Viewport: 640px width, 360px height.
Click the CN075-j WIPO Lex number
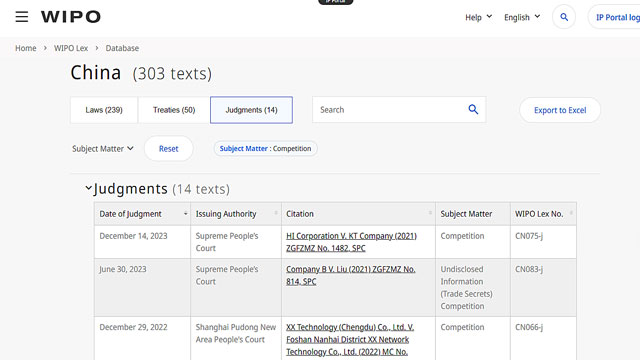(529, 236)
